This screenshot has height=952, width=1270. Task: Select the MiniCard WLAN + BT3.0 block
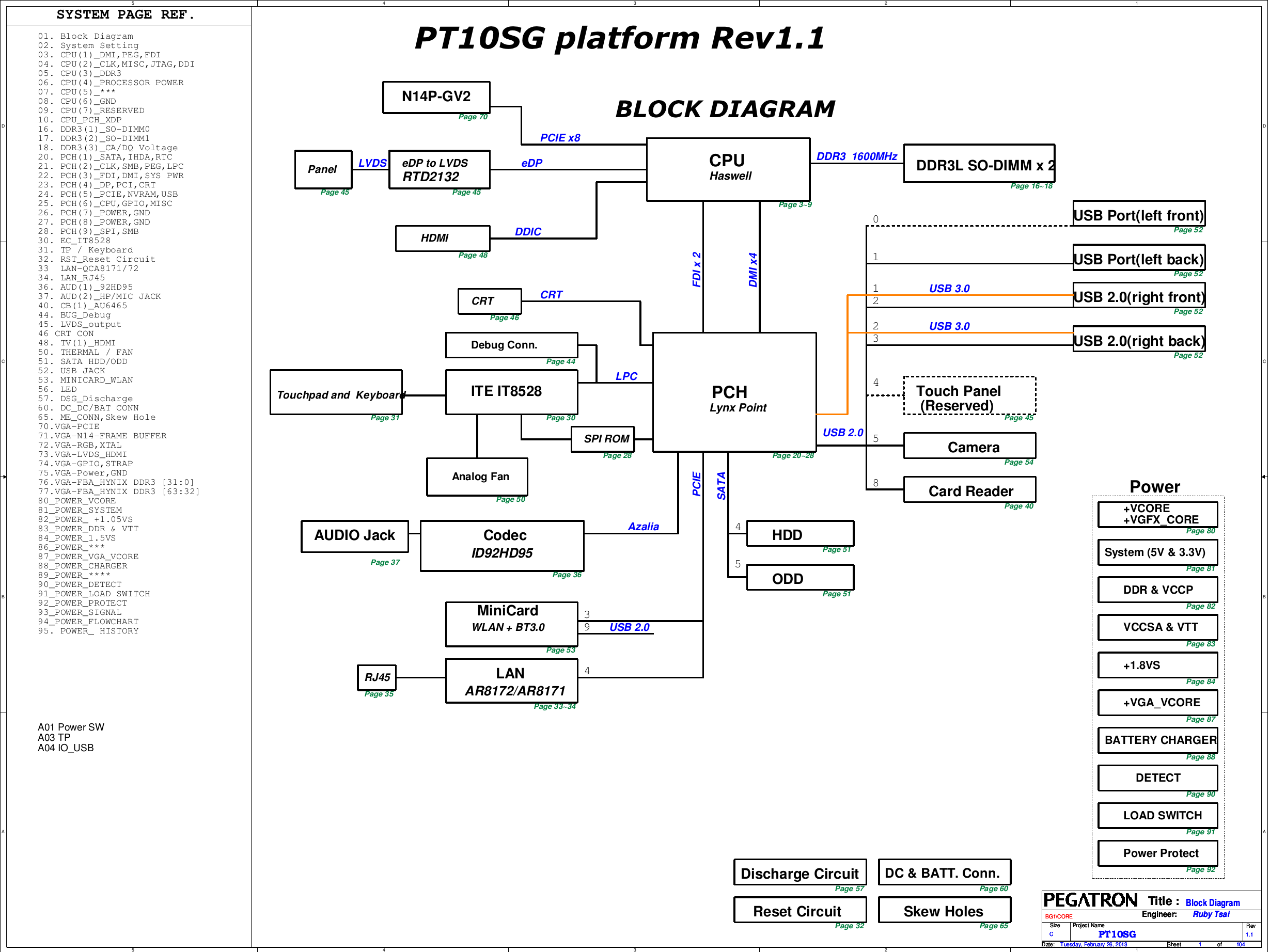[x=511, y=624]
